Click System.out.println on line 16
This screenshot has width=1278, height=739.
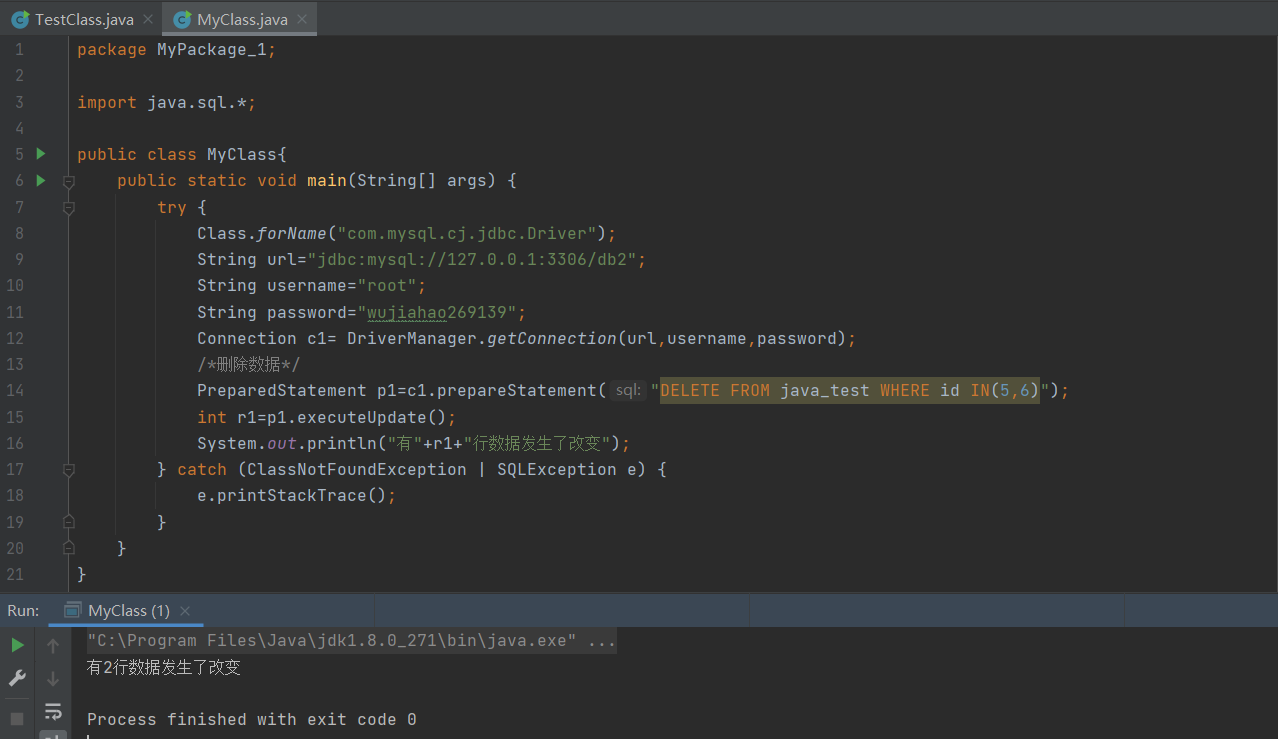[286, 443]
